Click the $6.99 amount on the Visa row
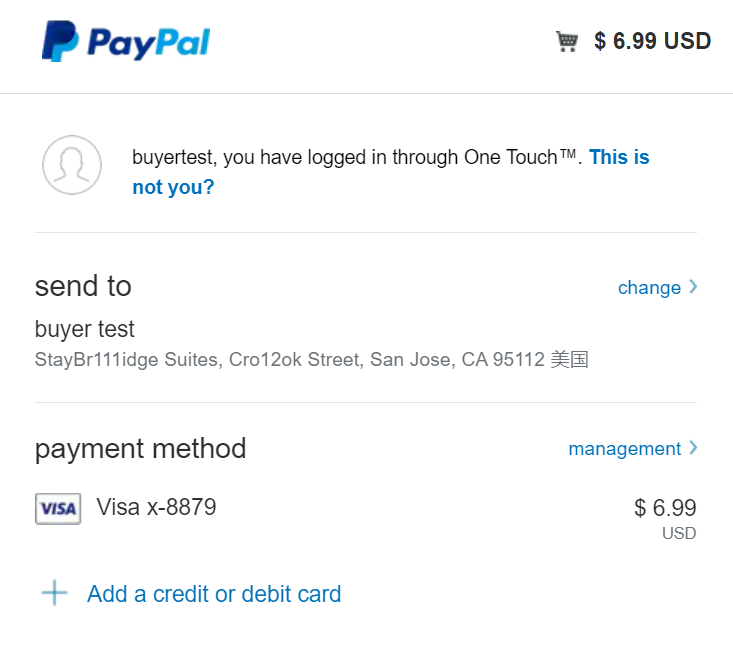 click(665, 508)
